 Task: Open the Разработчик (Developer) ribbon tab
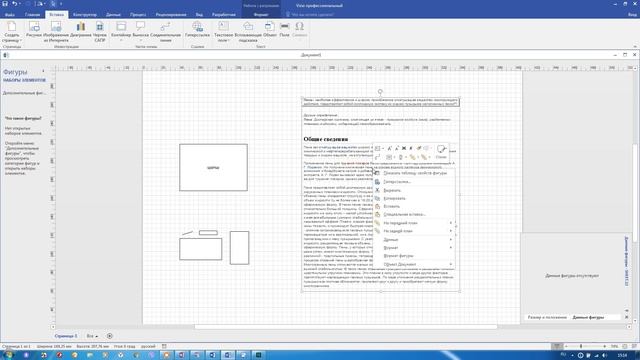224,14
